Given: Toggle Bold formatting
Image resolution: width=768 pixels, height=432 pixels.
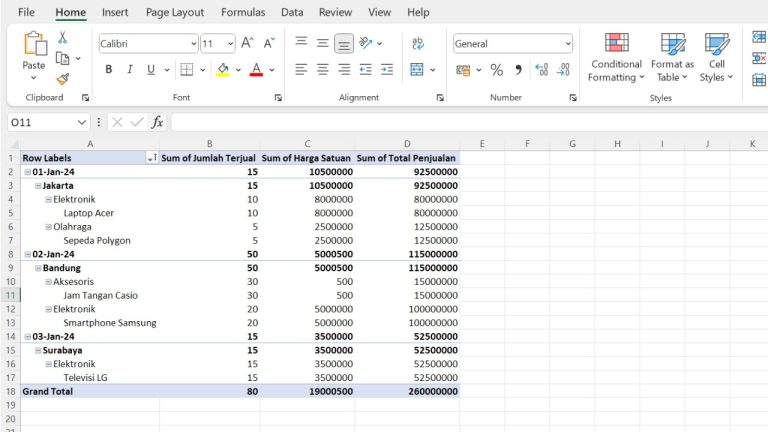Looking at the screenshot, I should coord(109,70).
